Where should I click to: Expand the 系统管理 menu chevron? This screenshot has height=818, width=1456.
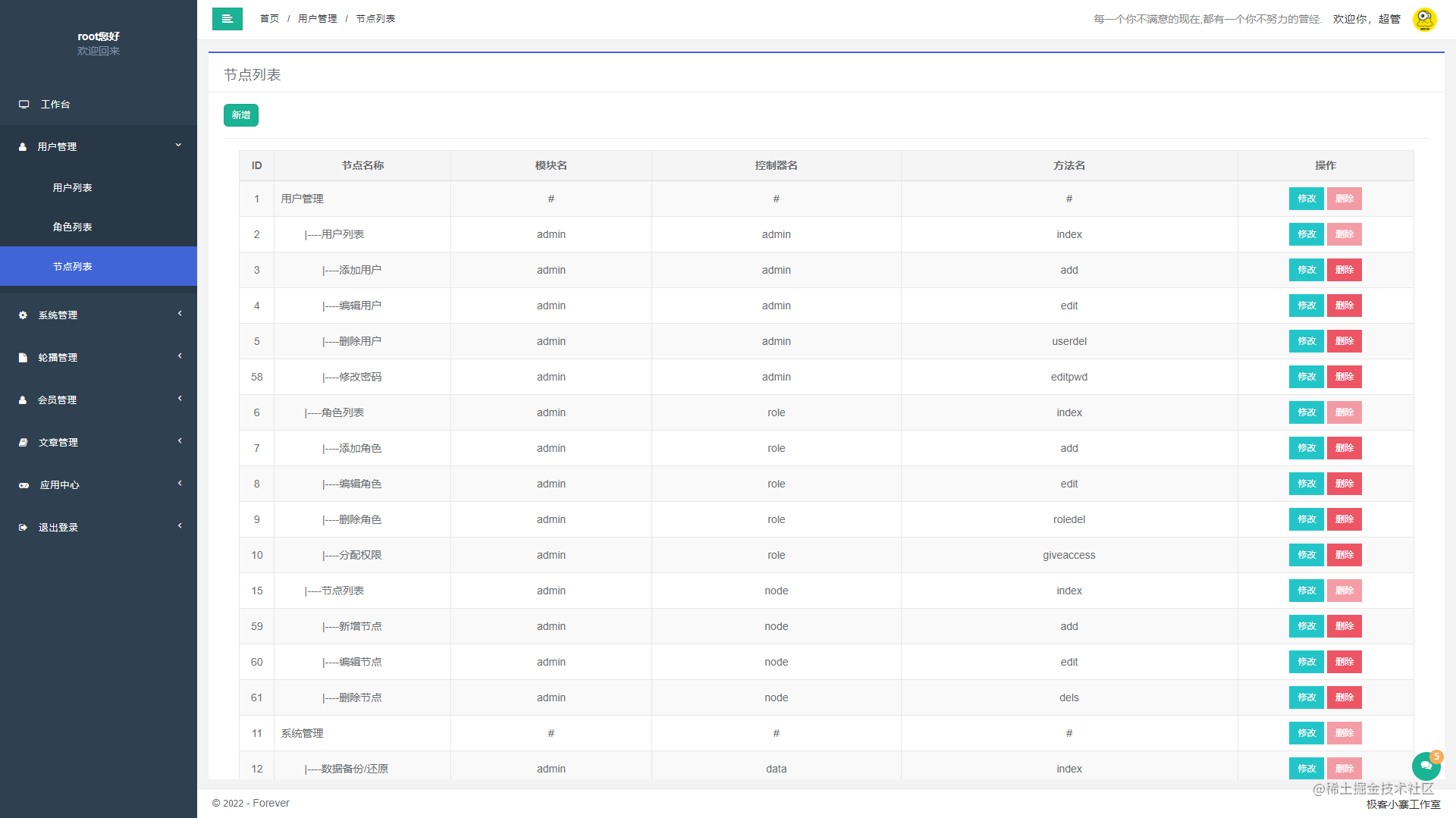[x=180, y=314]
